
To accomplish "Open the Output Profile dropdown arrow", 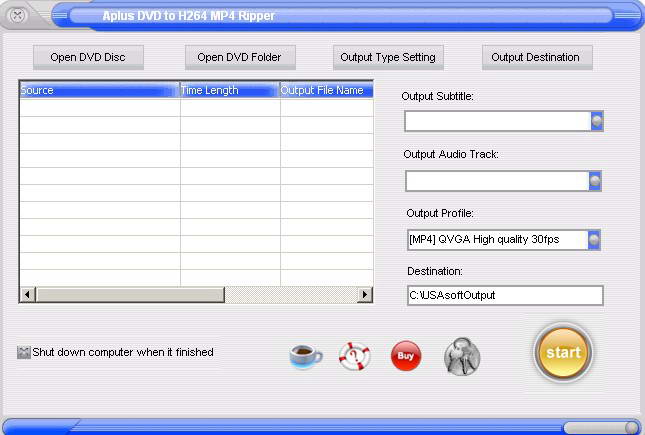I will click(594, 240).
